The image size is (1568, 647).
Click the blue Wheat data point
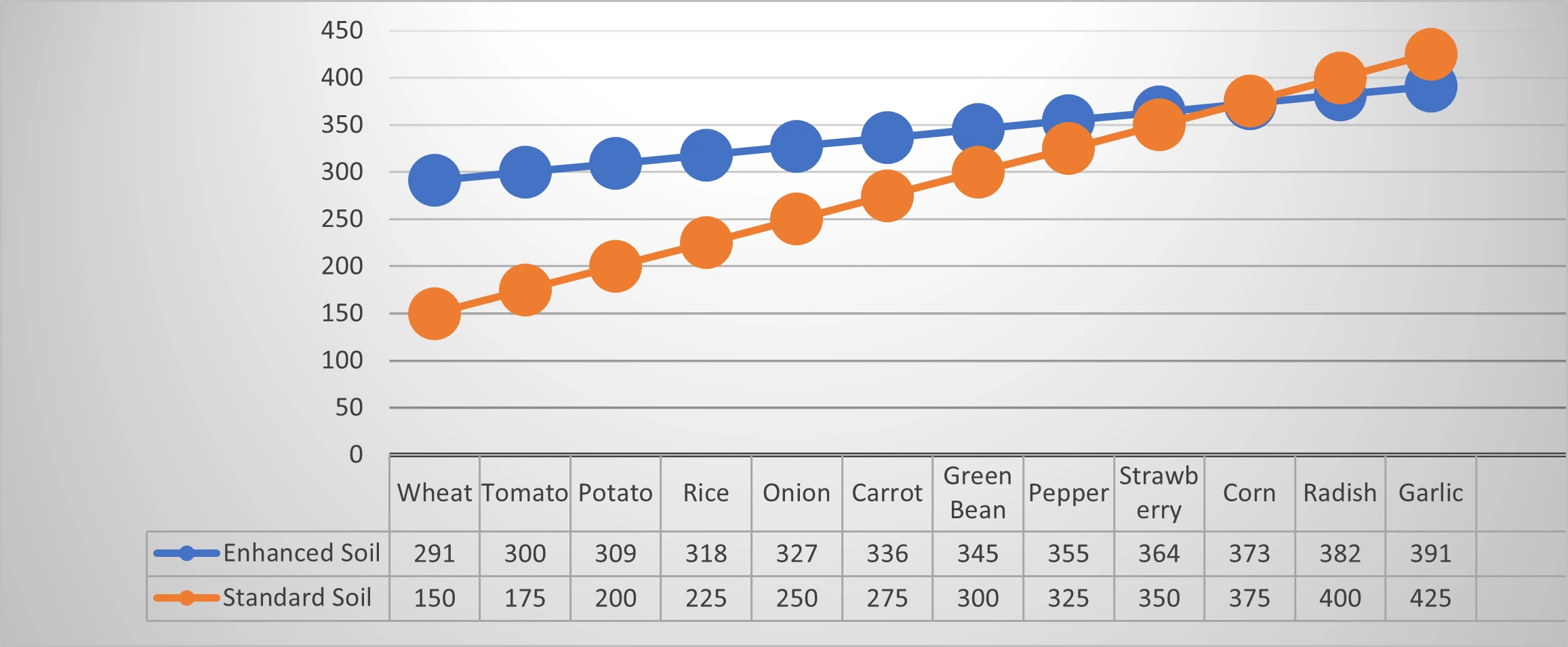[x=435, y=180]
